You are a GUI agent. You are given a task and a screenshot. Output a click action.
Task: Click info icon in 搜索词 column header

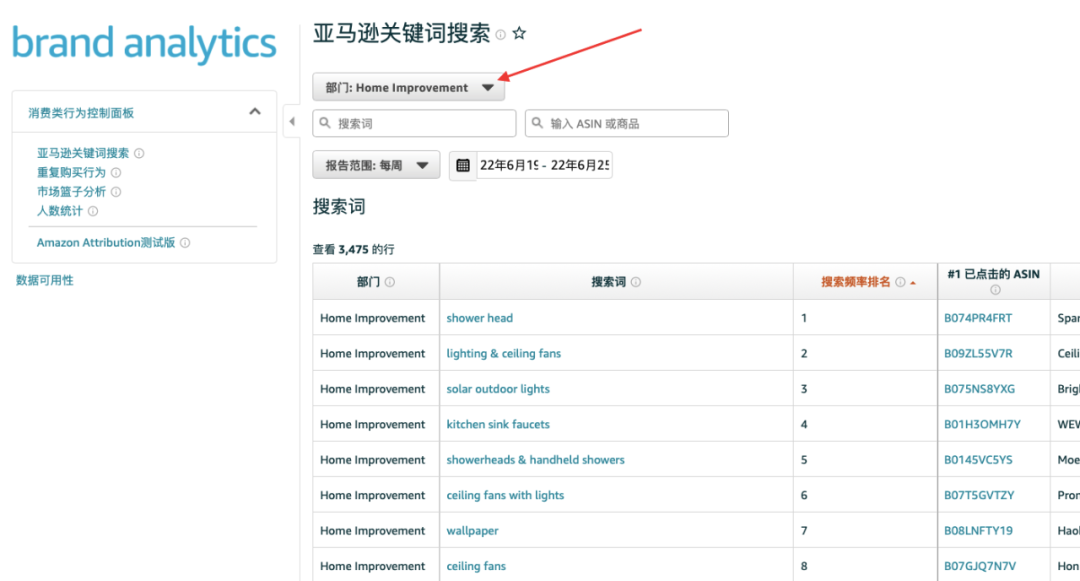[x=636, y=282]
